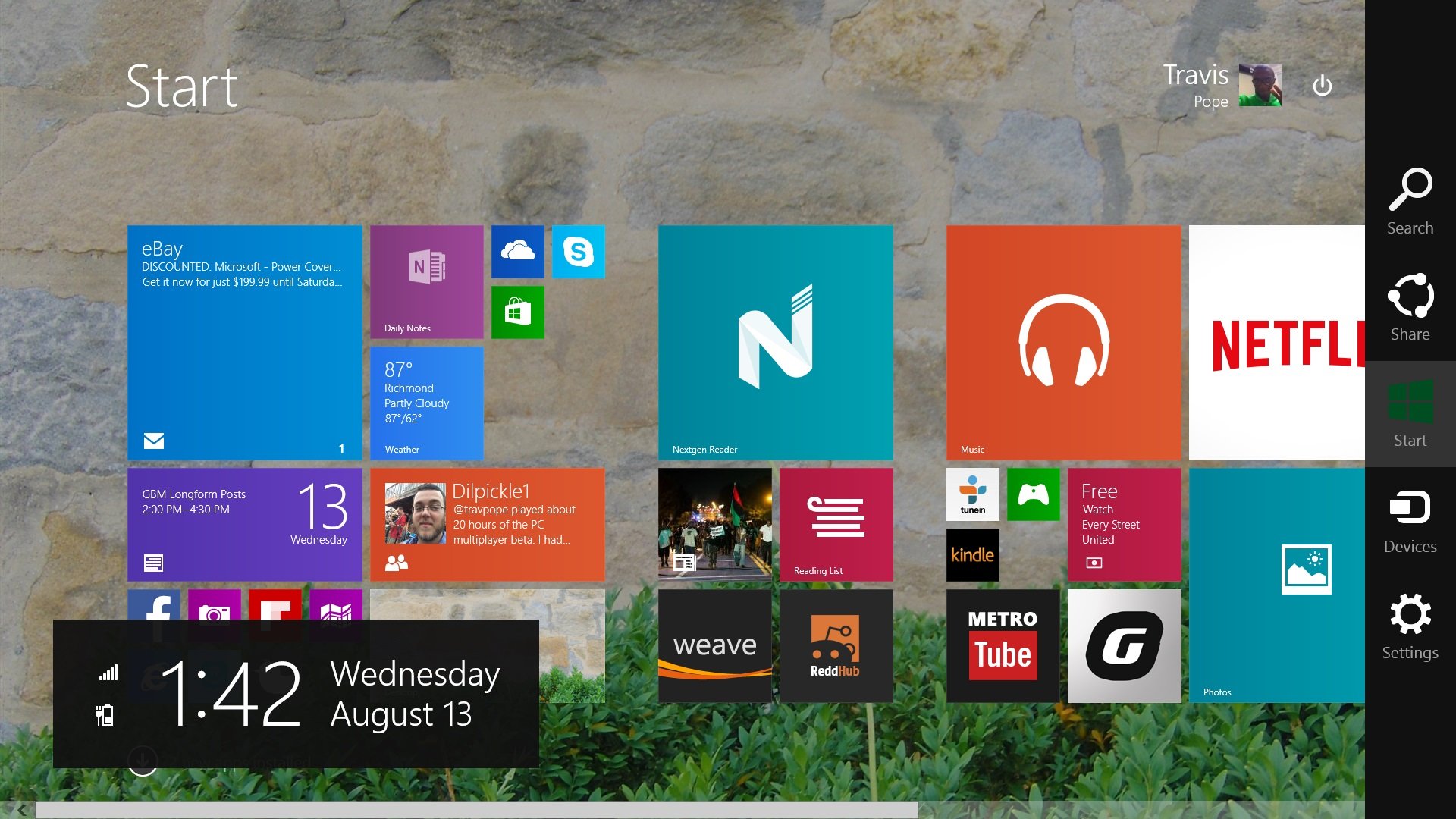Viewport: 1456px width, 819px height.
Task: Open the Flipboard tile
Action: [x=275, y=604]
